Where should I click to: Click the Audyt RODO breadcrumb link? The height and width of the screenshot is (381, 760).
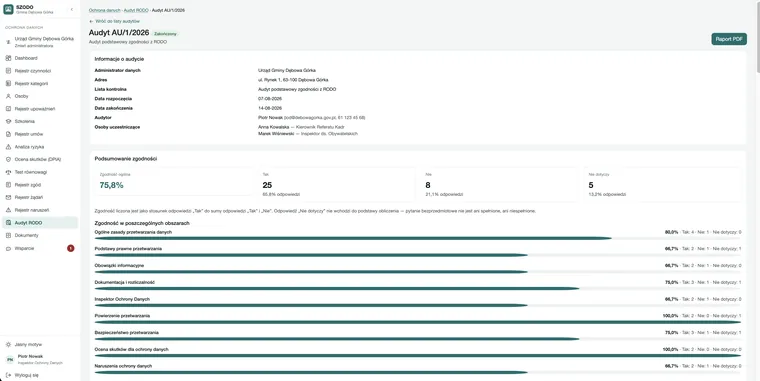[x=136, y=10]
